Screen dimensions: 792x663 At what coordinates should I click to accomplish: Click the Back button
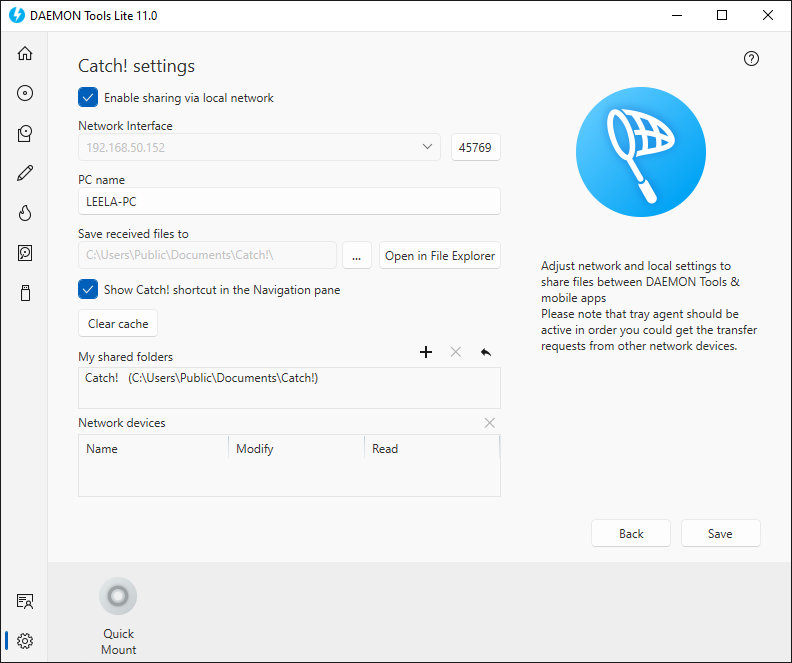(x=631, y=533)
